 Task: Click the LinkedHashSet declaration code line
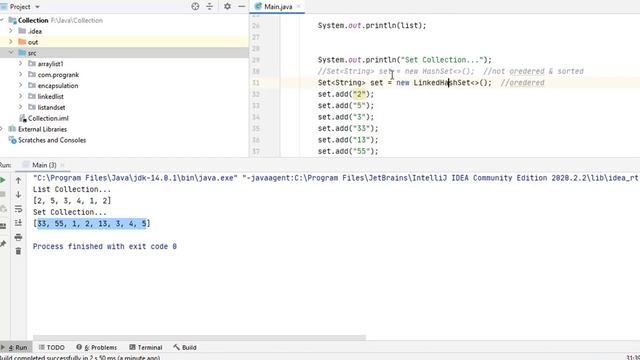[x=431, y=83]
